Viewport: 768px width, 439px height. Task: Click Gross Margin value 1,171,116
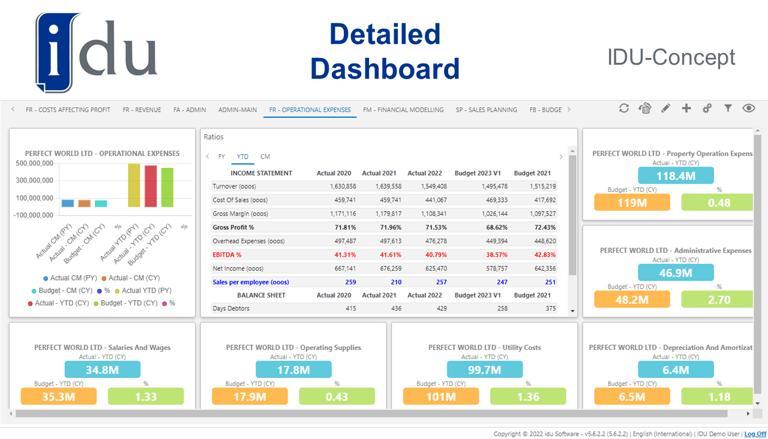pyautogui.click(x=343, y=214)
